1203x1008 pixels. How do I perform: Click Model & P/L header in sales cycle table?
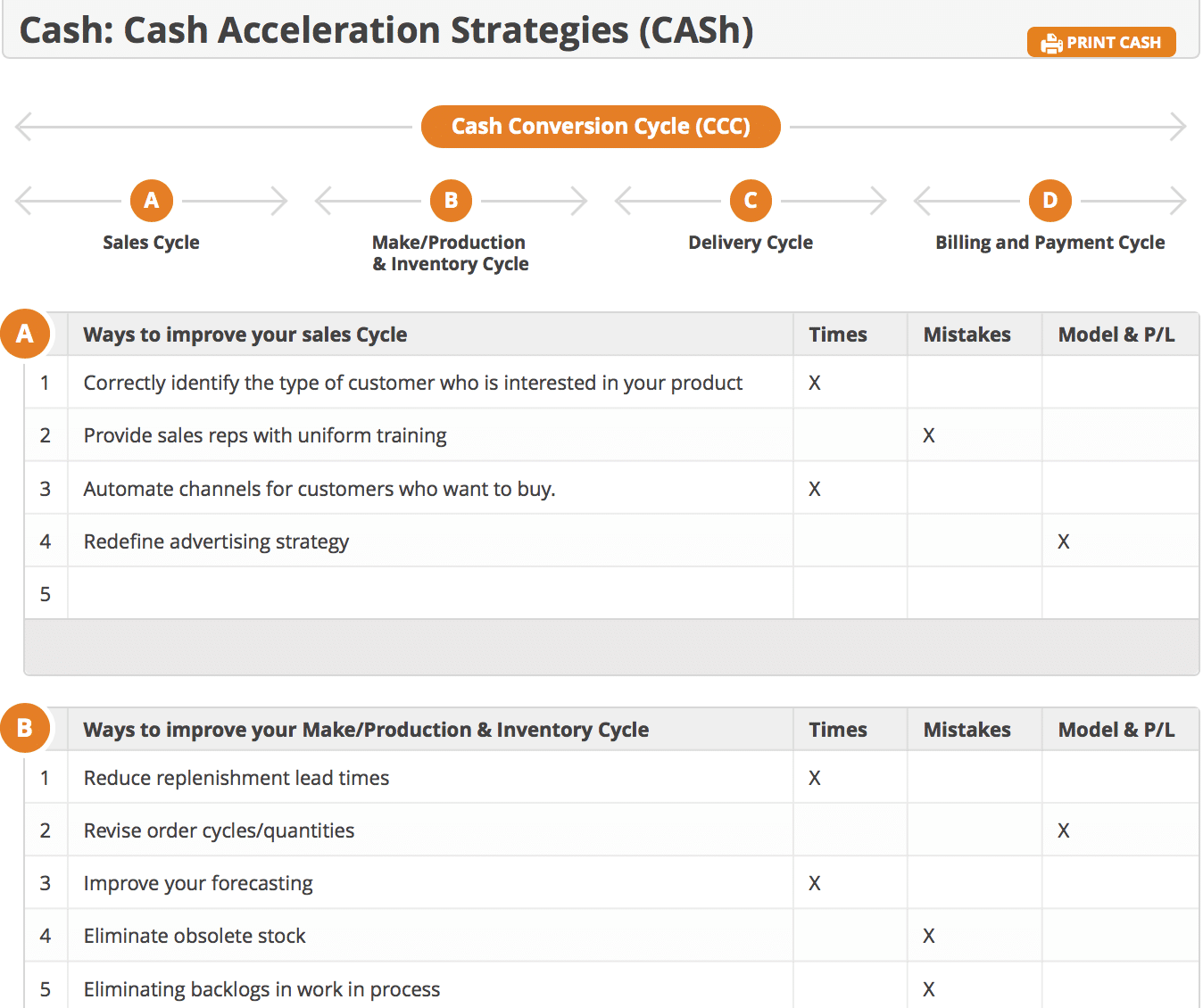(1116, 335)
